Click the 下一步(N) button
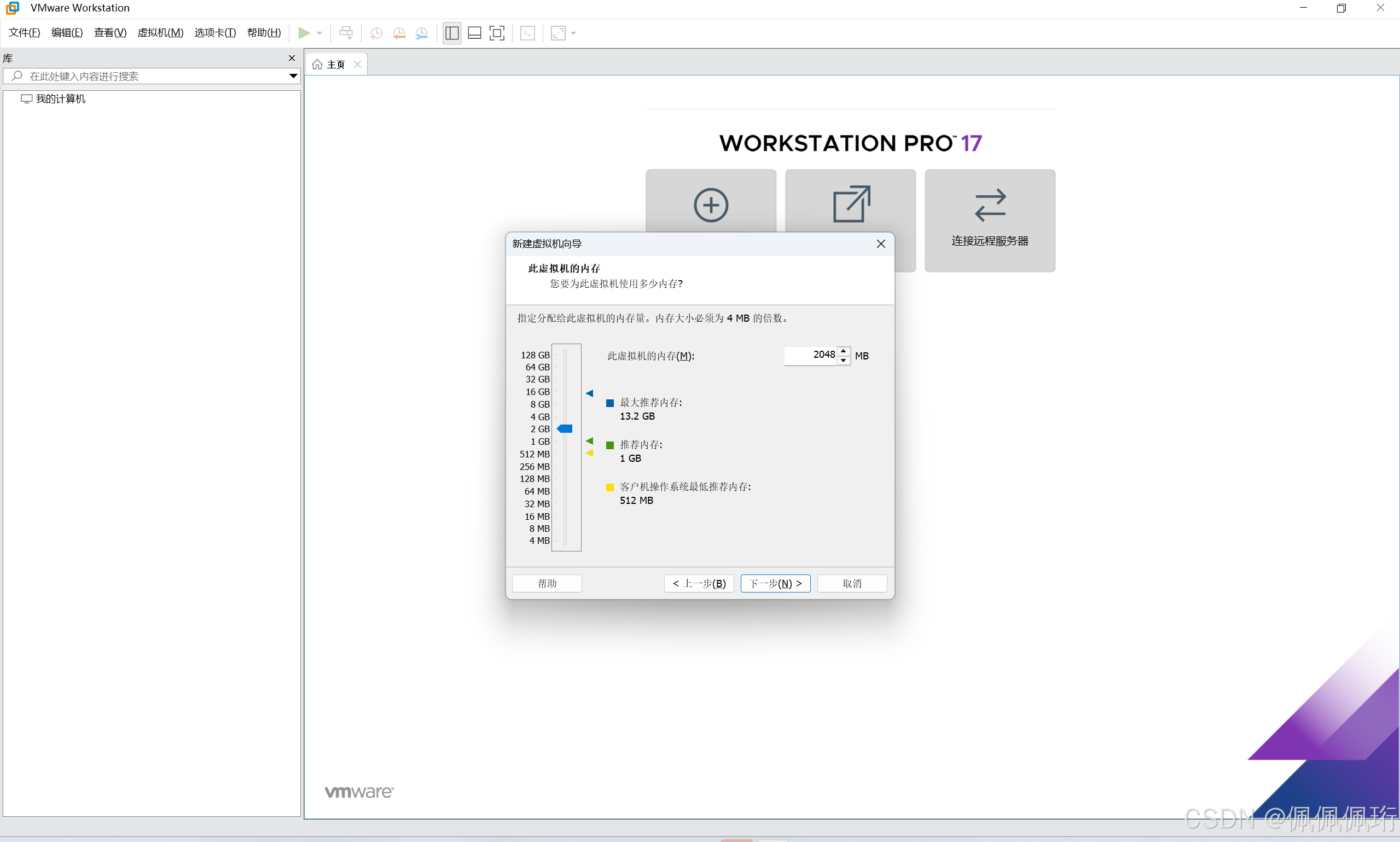1400x842 pixels. pyautogui.click(x=775, y=583)
